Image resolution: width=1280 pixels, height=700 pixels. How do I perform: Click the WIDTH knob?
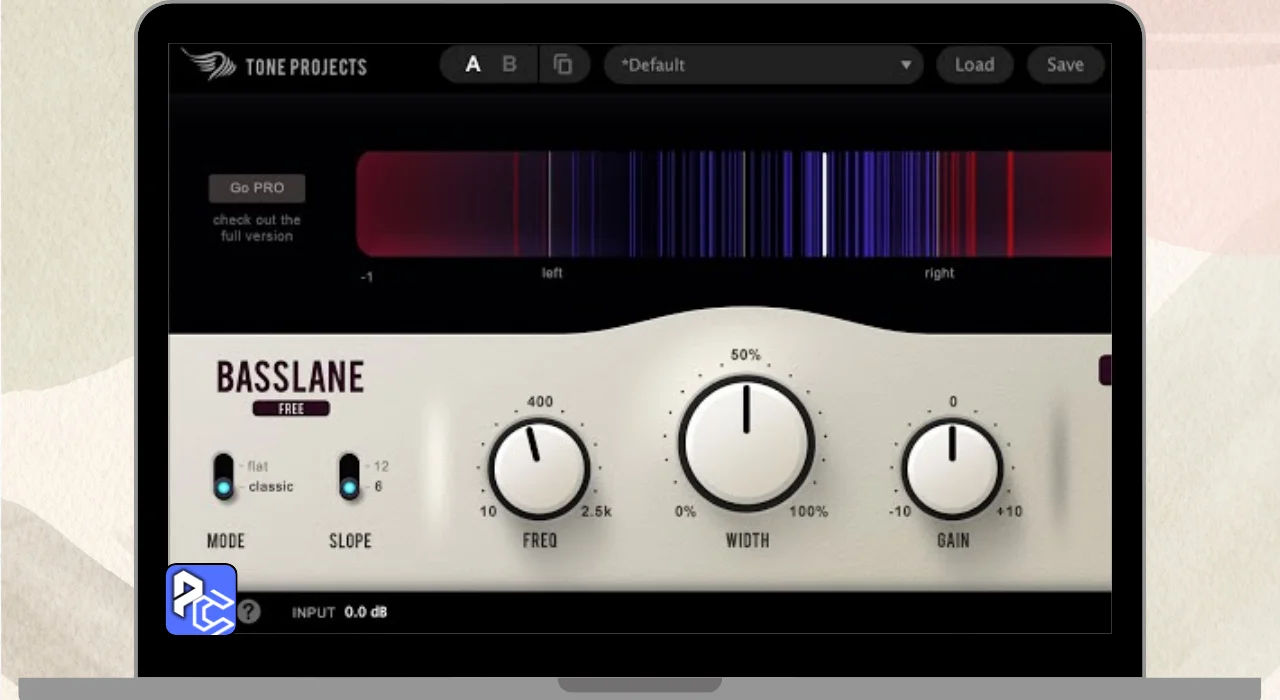(x=746, y=443)
